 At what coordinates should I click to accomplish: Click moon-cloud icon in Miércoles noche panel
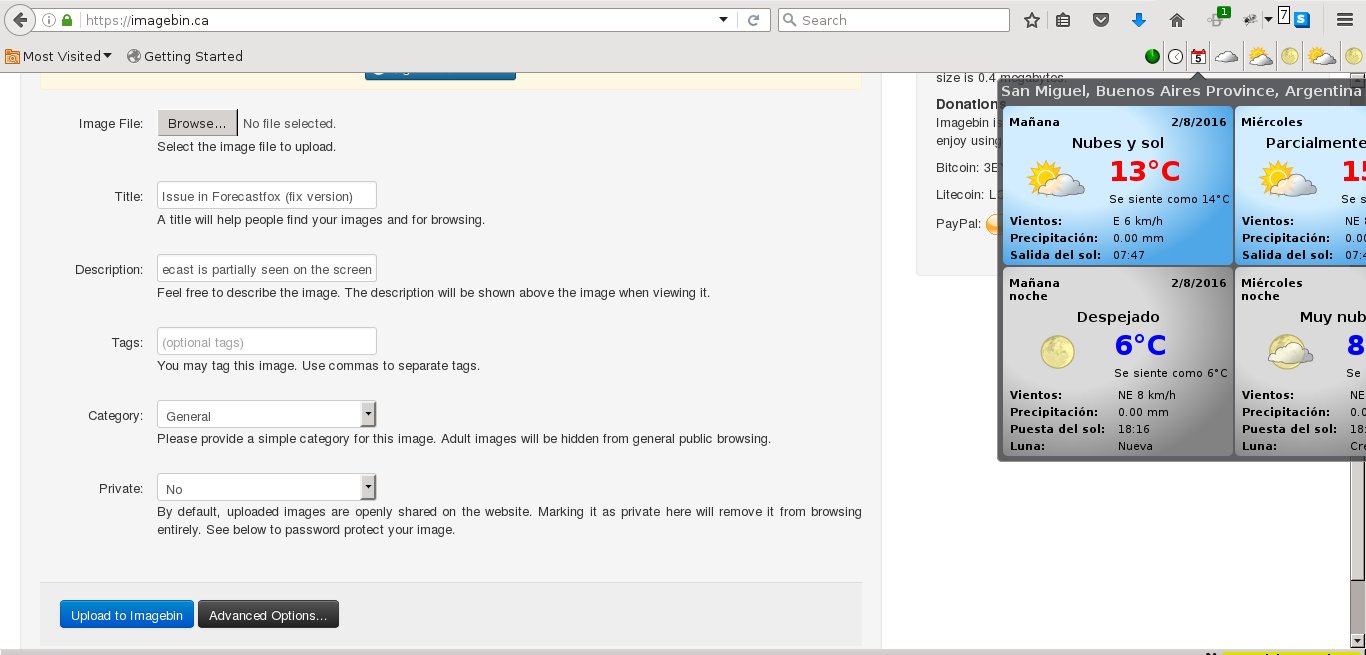pos(1290,352)
